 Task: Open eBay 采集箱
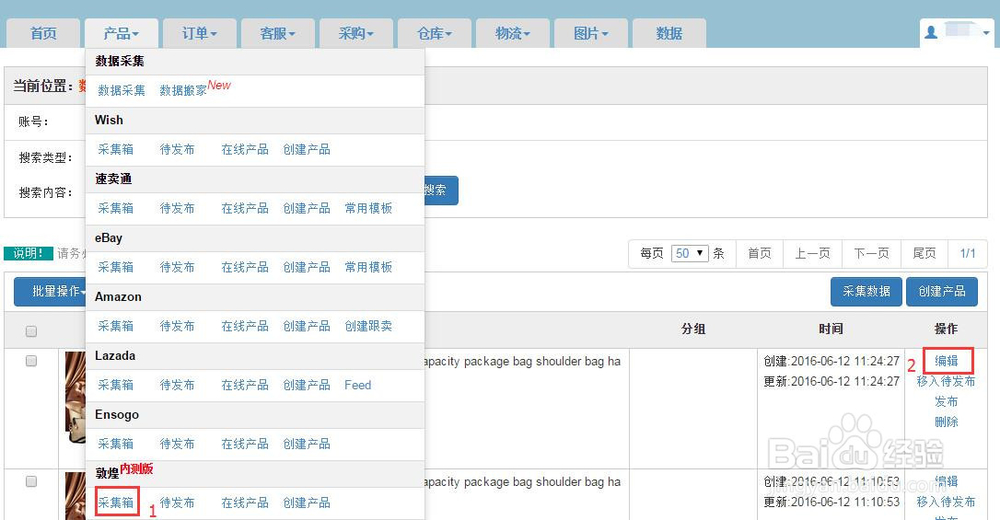(115, 267)
